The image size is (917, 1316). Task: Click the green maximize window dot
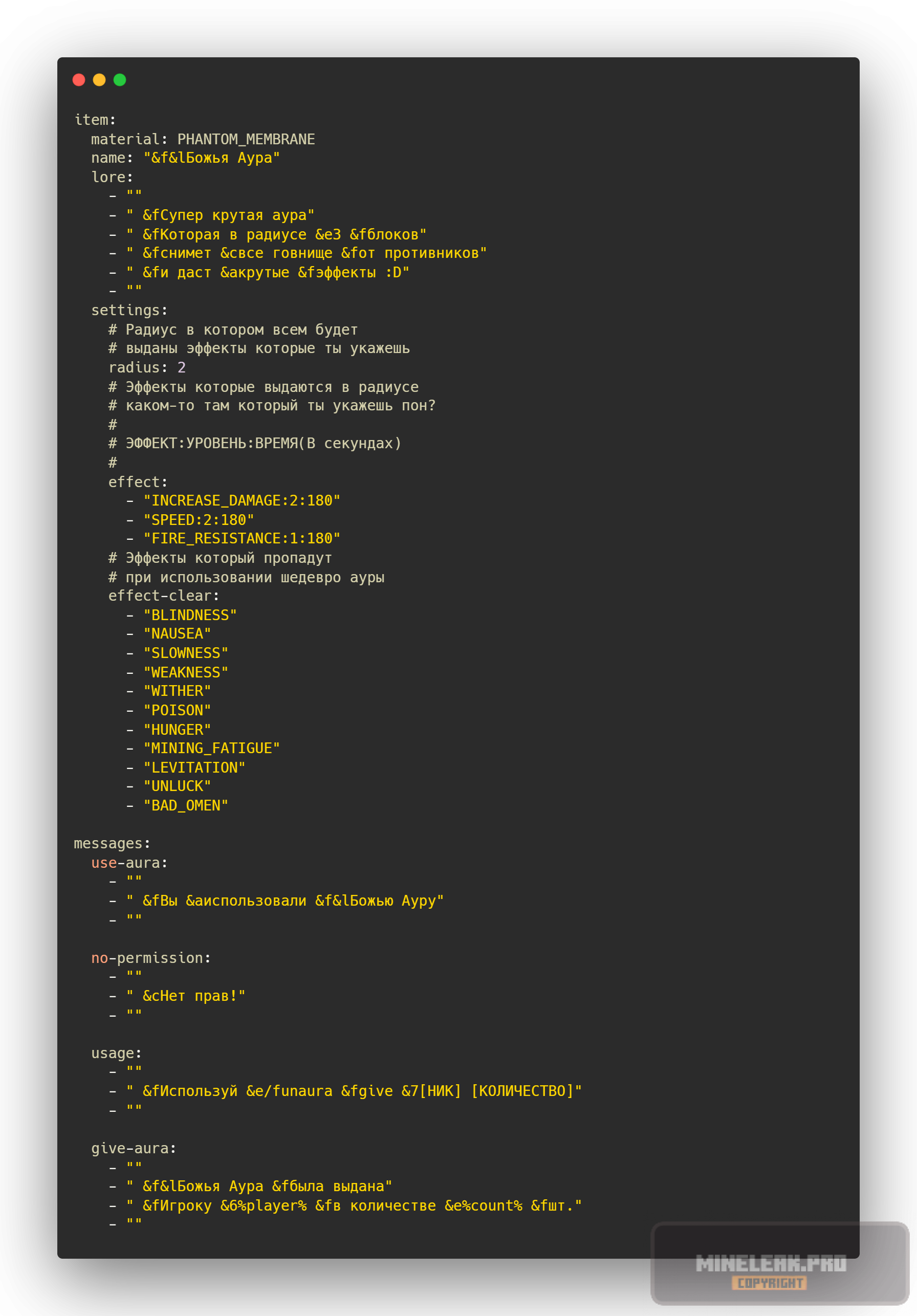(x=120, y=80)
